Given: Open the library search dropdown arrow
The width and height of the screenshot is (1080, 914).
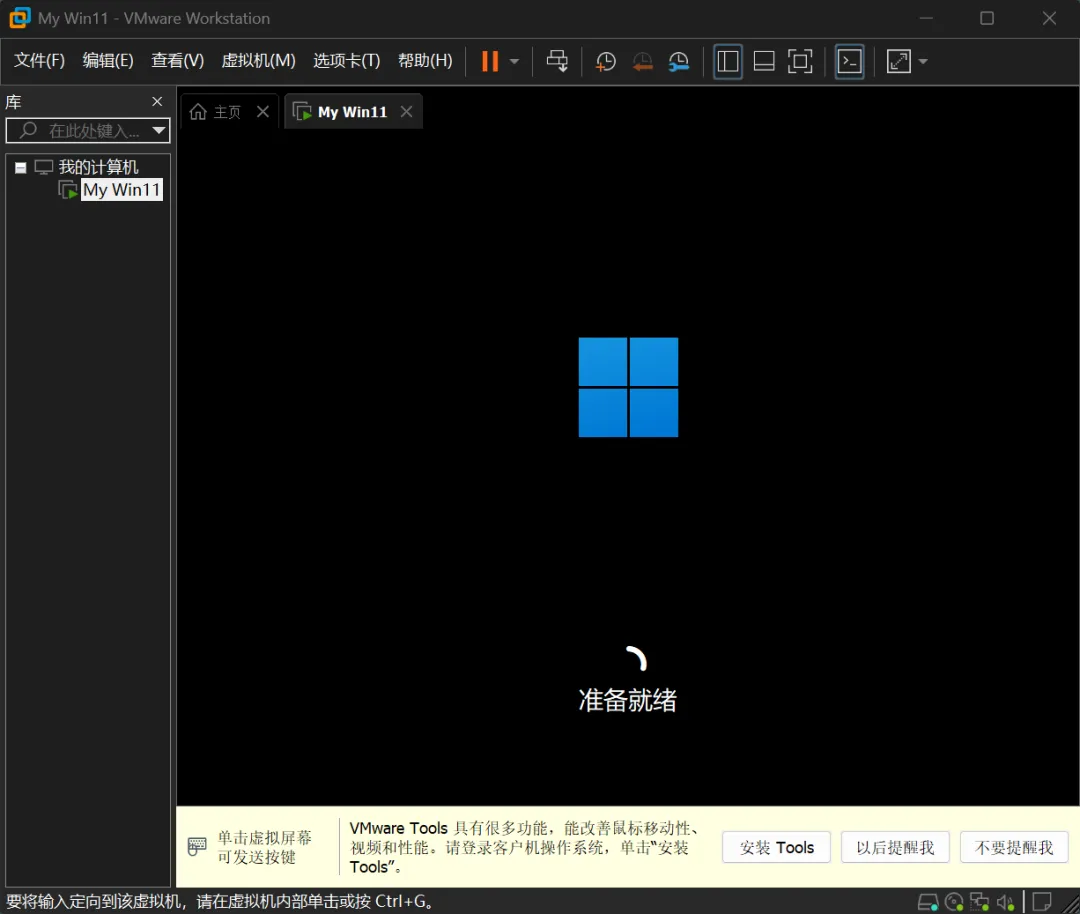Looking at the screenshot, I should point(159,130).
